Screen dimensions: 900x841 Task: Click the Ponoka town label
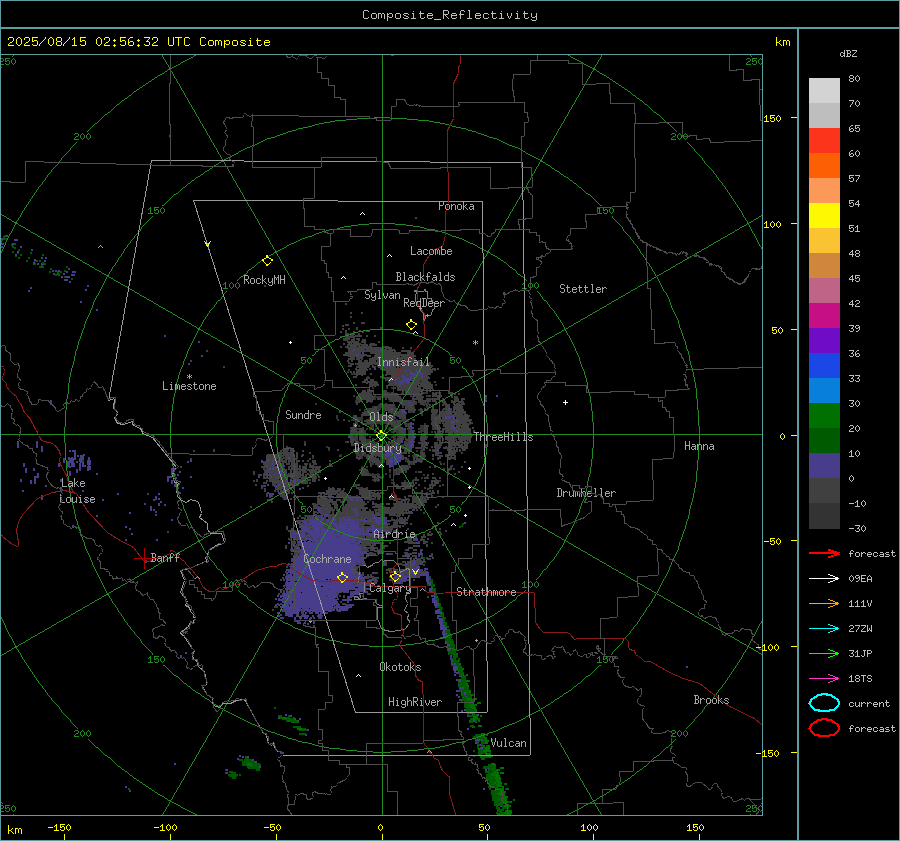tap(456, 206)
